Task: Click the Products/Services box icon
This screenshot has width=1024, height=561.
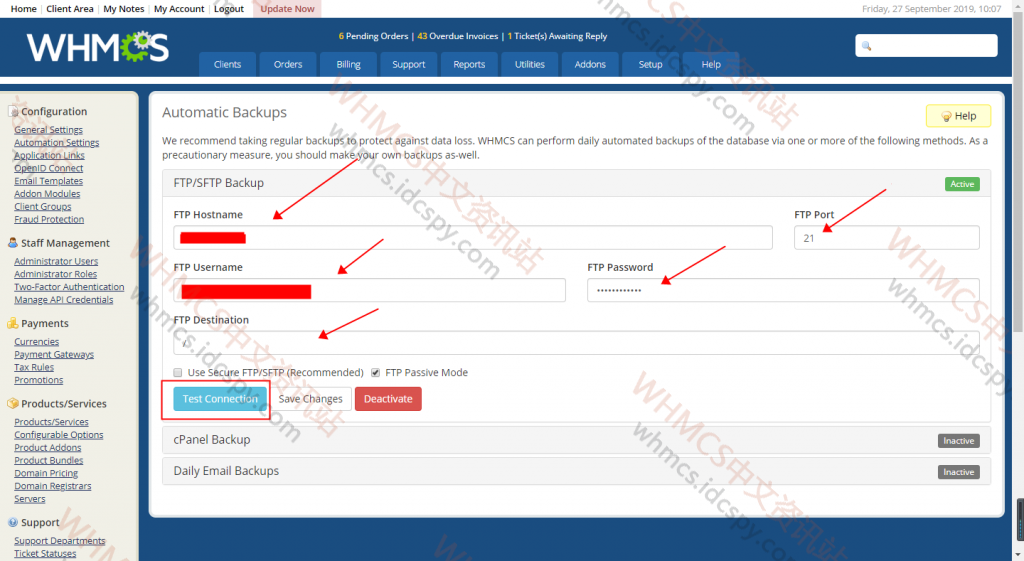Action: [x=12, y=404]
